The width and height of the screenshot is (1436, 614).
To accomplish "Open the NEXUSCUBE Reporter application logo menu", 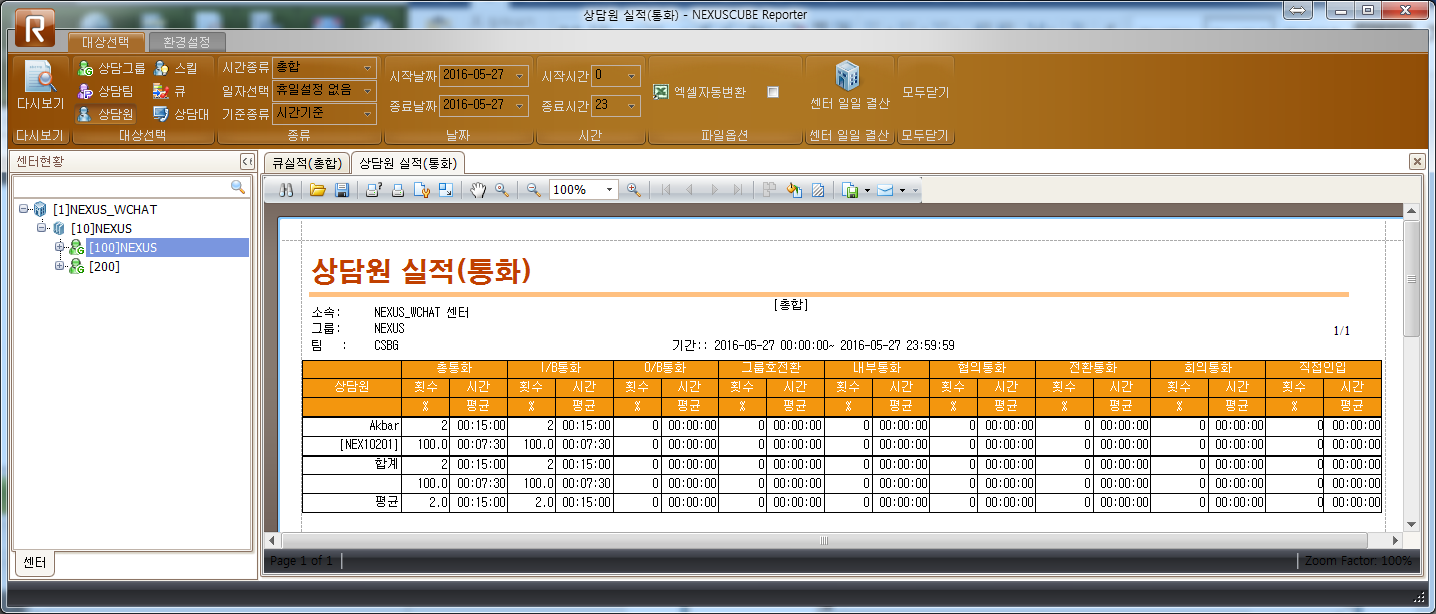I will (36, 28).
